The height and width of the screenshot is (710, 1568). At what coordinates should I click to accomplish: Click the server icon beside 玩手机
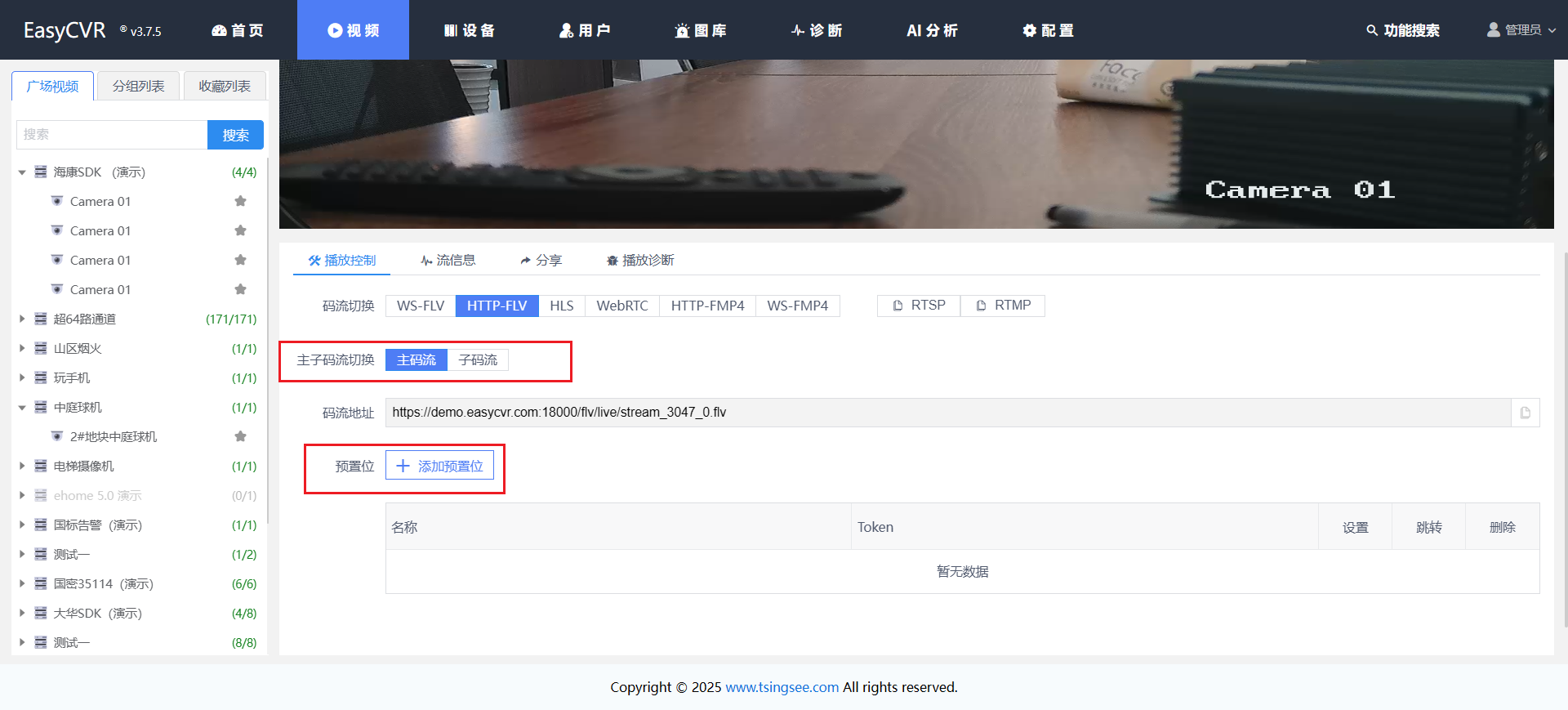(x=41, y=377)
